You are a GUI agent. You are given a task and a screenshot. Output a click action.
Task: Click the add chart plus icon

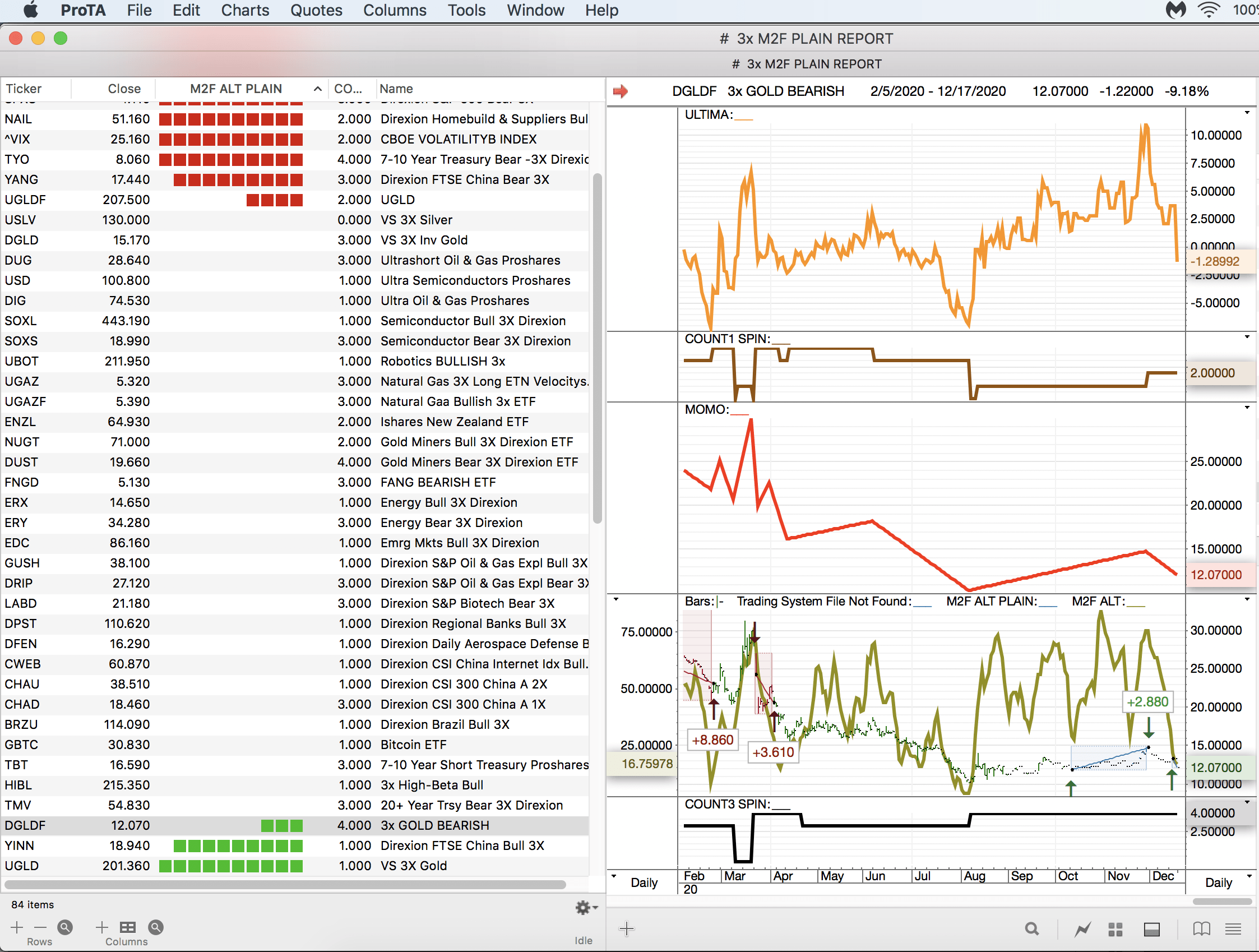626,929
